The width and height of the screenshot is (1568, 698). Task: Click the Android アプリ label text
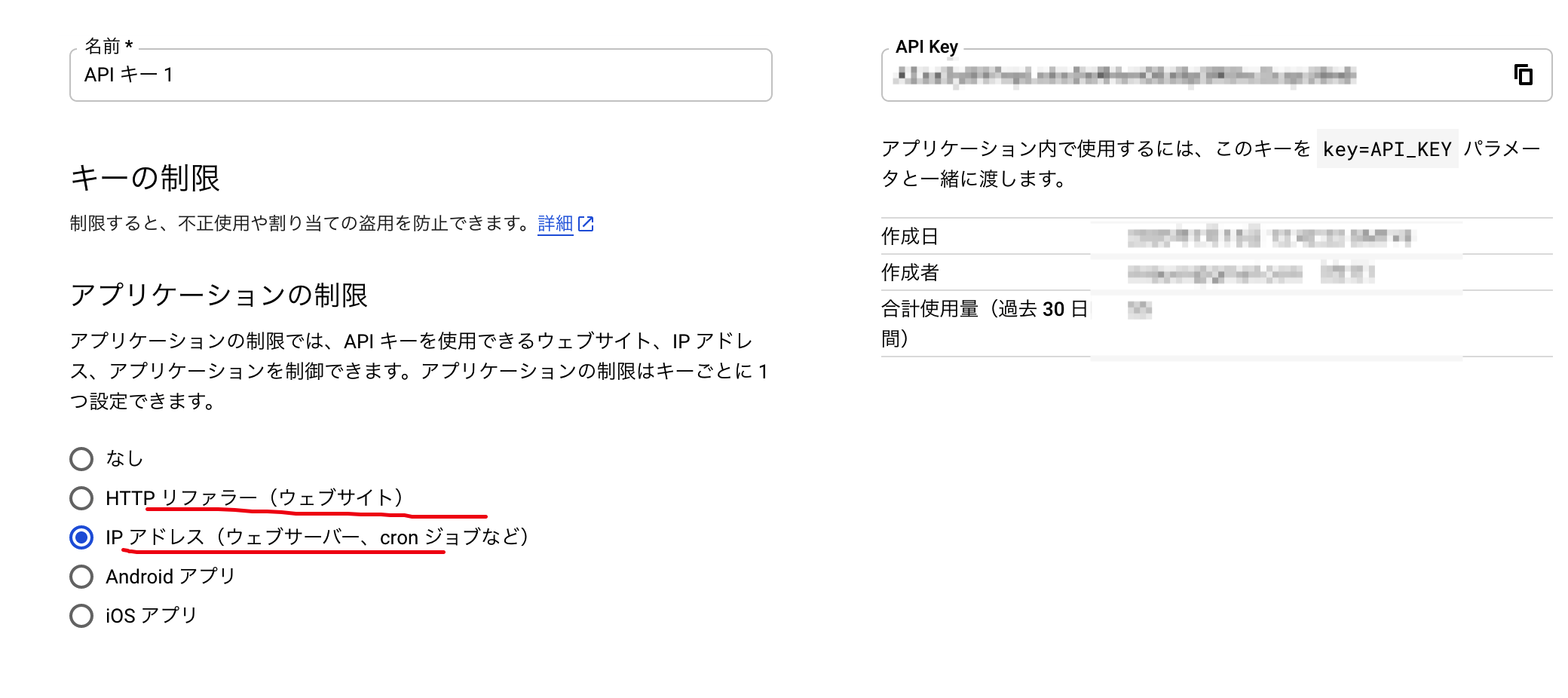170,577
